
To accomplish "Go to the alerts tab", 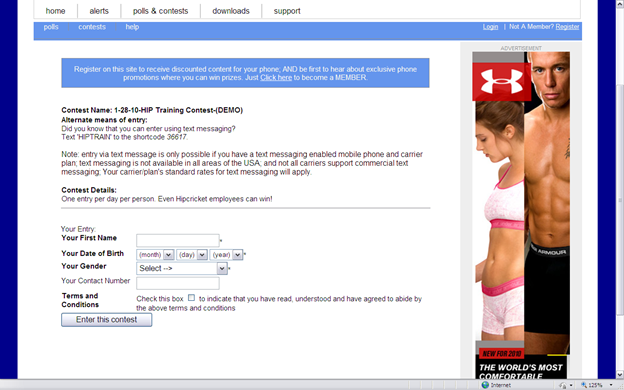I will 99,11.
